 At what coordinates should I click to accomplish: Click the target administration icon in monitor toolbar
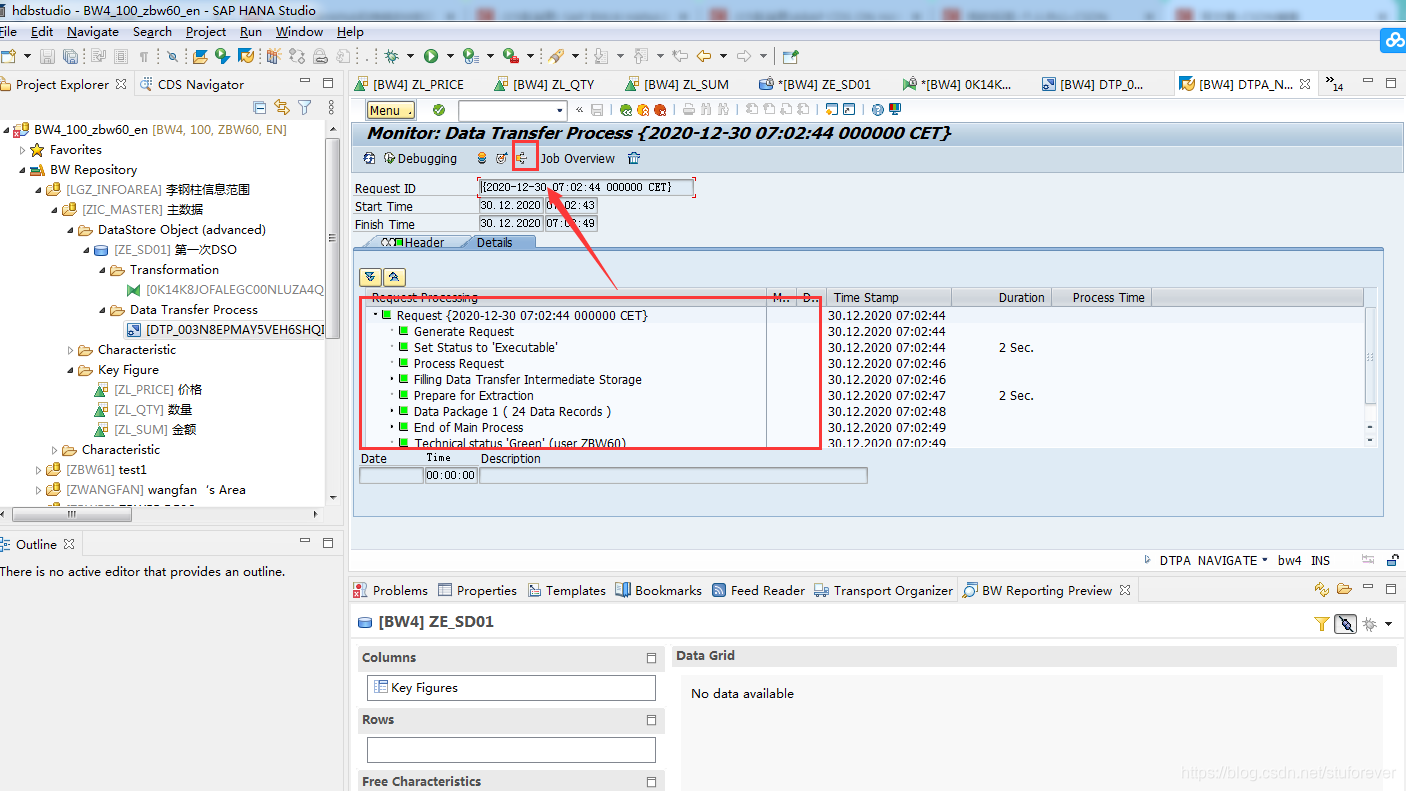pyautogui.click(x=501, y=158)
